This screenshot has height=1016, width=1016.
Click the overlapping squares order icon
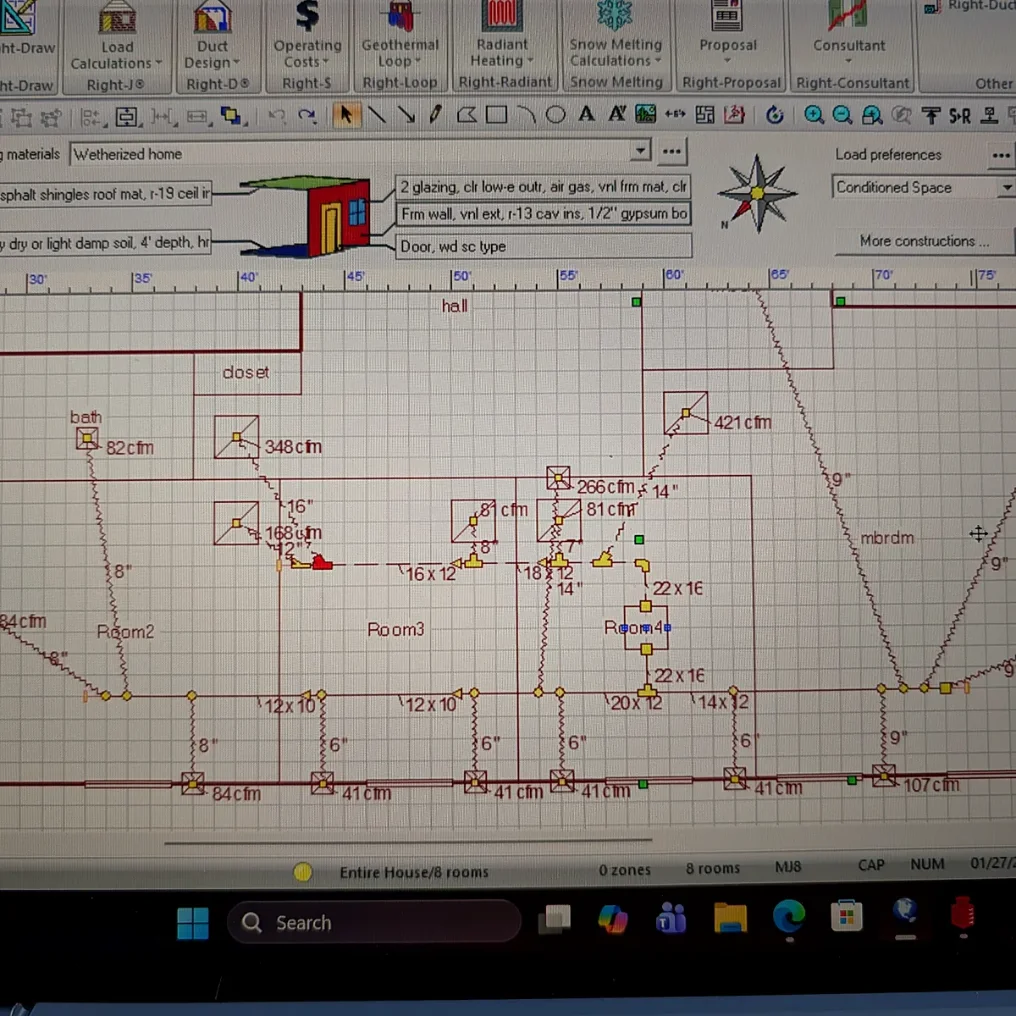point(231,117)
